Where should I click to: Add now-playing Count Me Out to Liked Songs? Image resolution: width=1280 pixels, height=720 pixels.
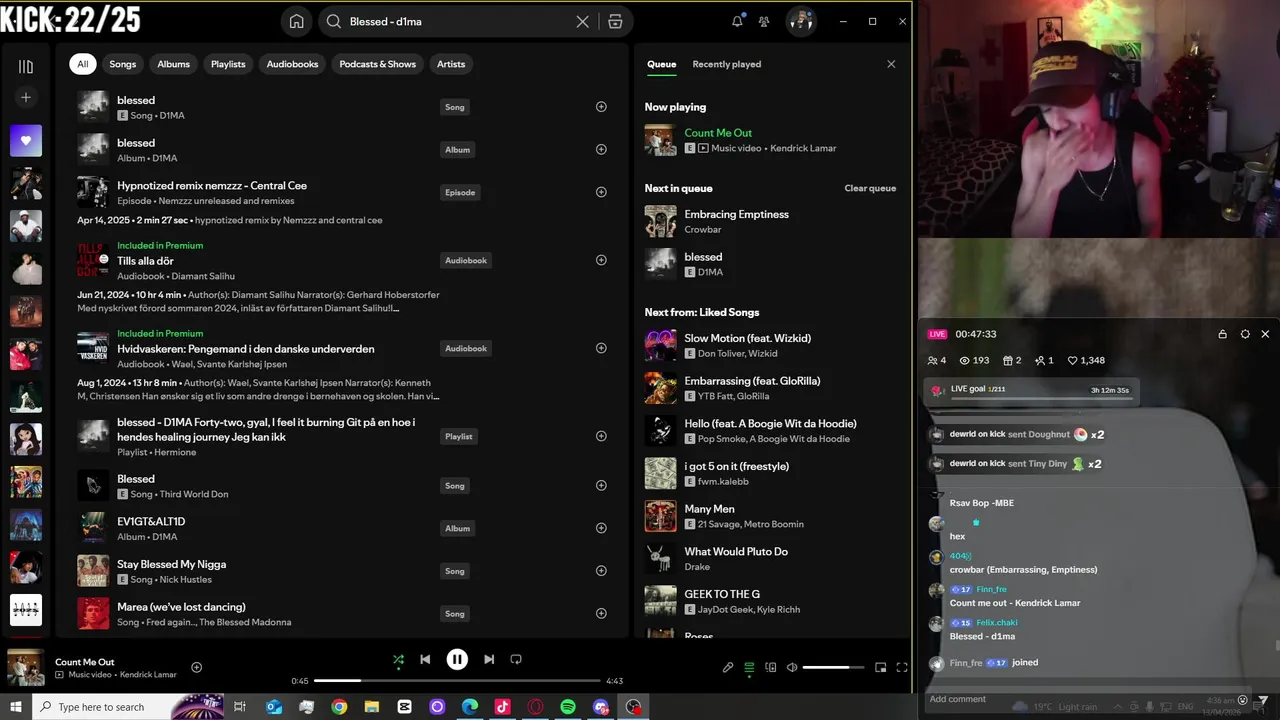(x=196, y=667)
